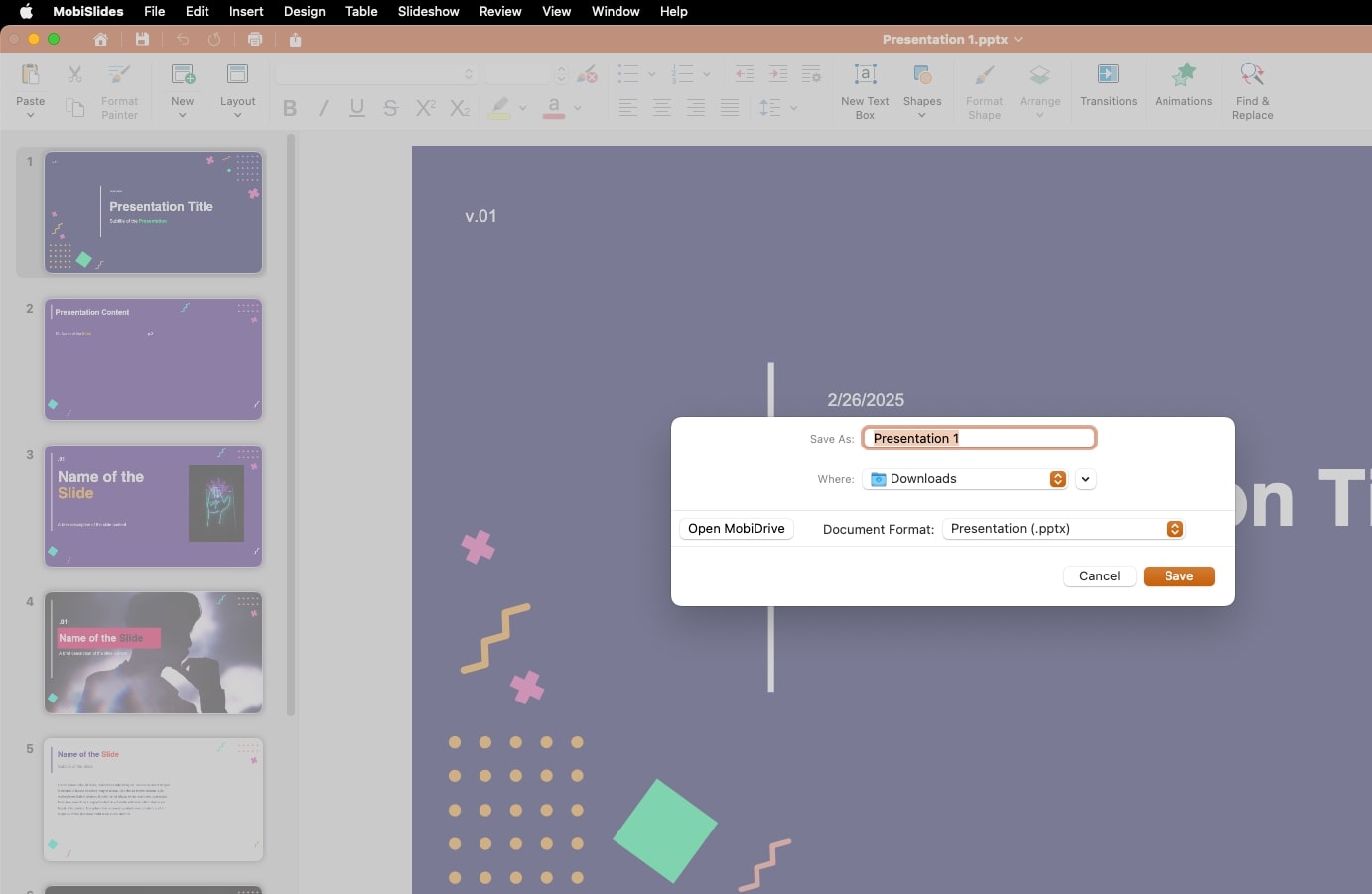
Task: Open the Design menu
Action: [x=305, y=11]
